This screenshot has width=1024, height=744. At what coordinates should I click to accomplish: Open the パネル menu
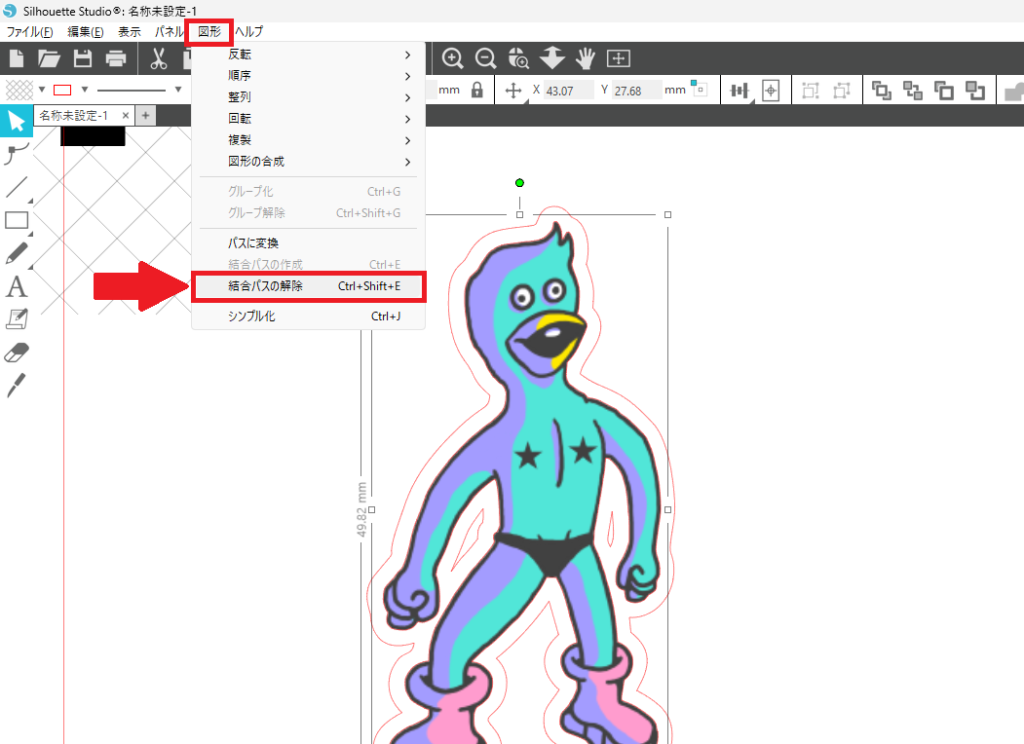(x=168, y=31)
